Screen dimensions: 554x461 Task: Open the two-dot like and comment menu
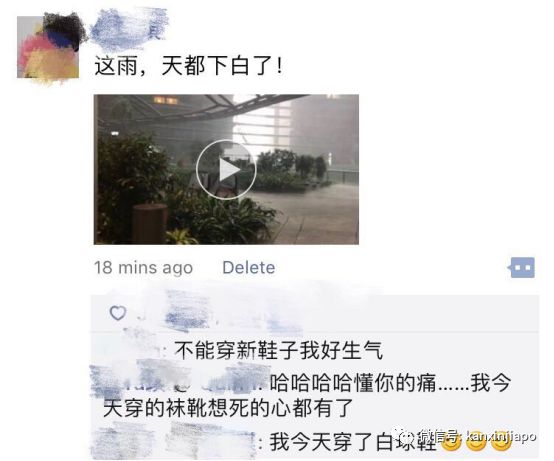click(x=521, y=268)
